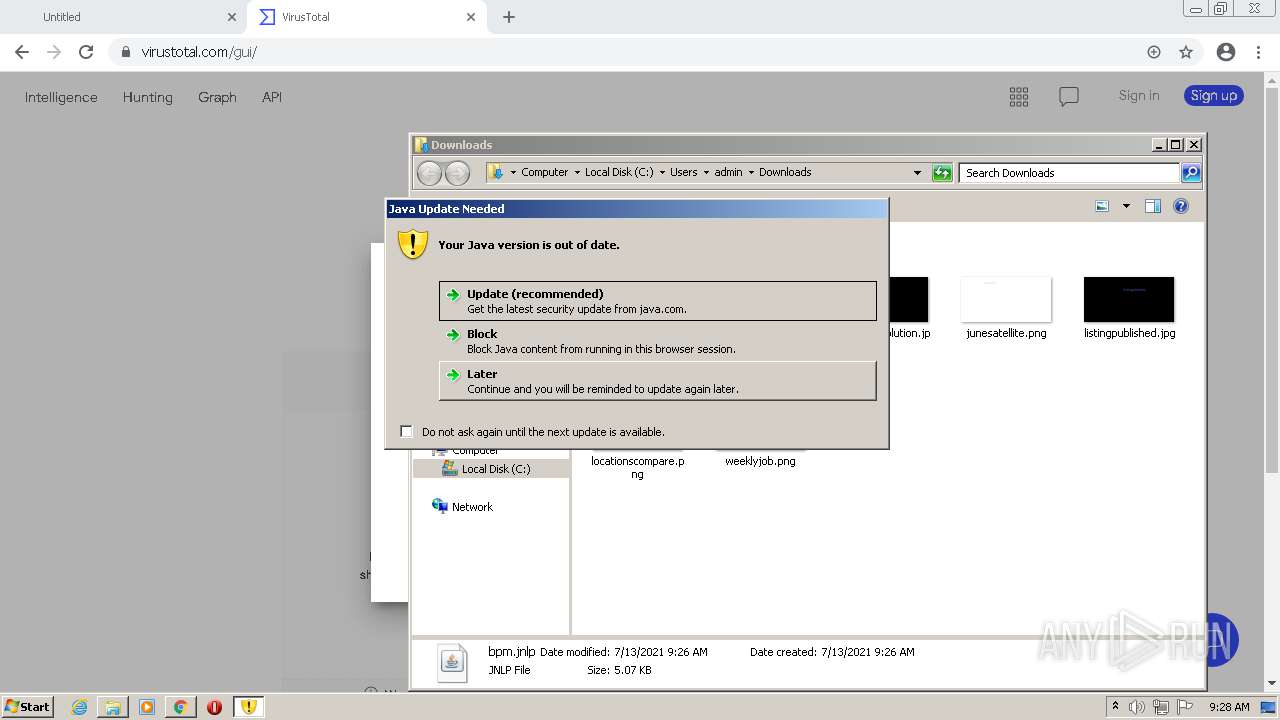Viewport: 1280px width, 720px height.
Task: Click Downloads breadcrumb segment
Action: (x=785, y=172)
